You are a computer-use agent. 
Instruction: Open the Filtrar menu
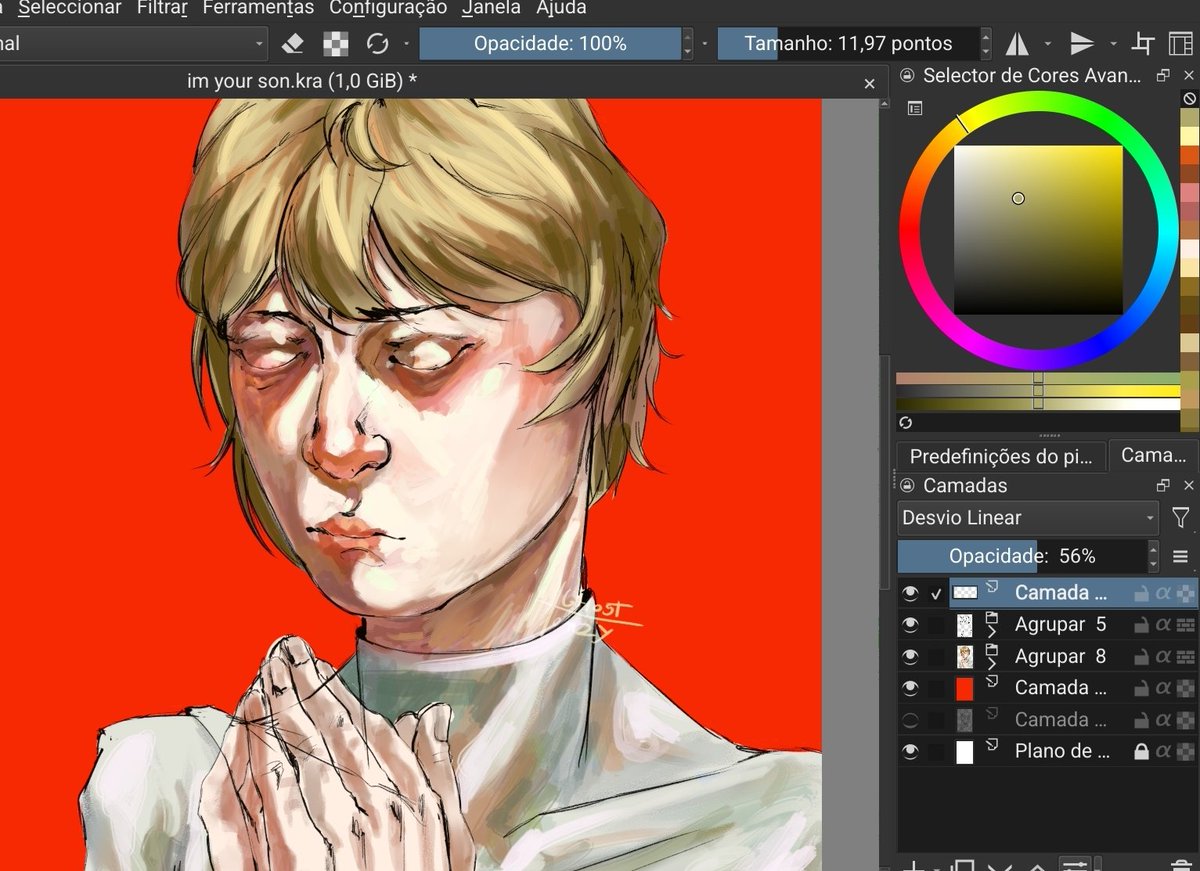coord(161,8)
